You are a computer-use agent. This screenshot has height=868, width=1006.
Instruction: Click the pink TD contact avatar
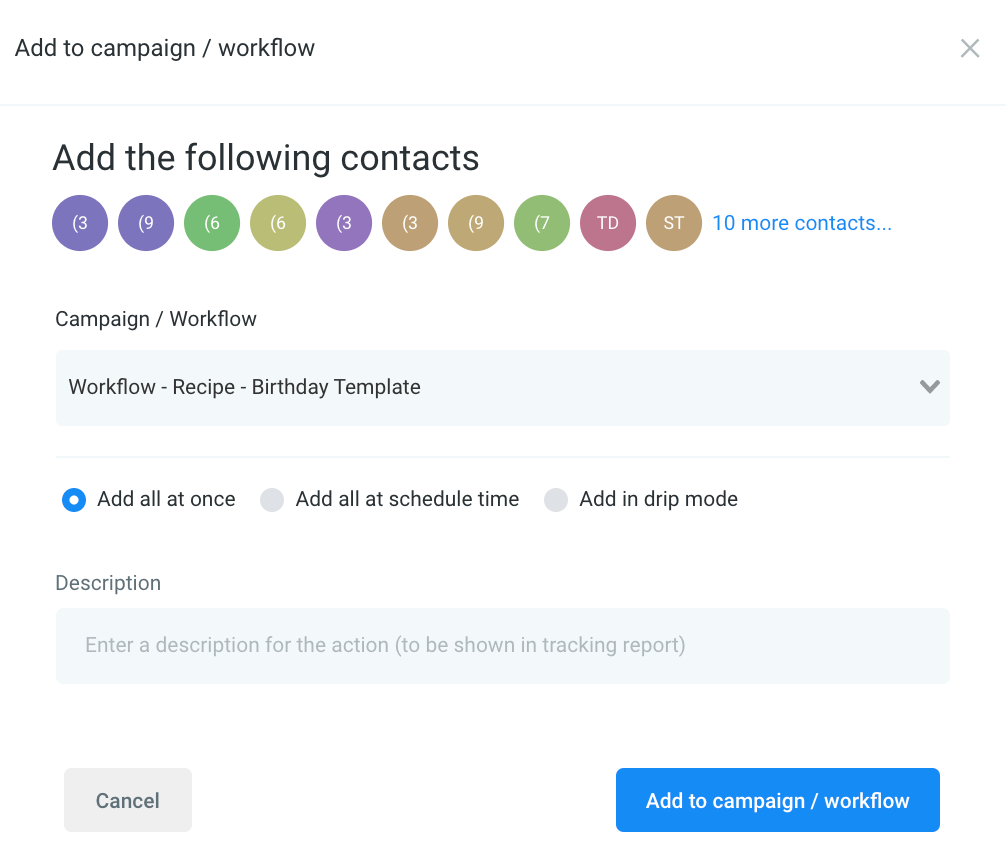tap(608, 223)
